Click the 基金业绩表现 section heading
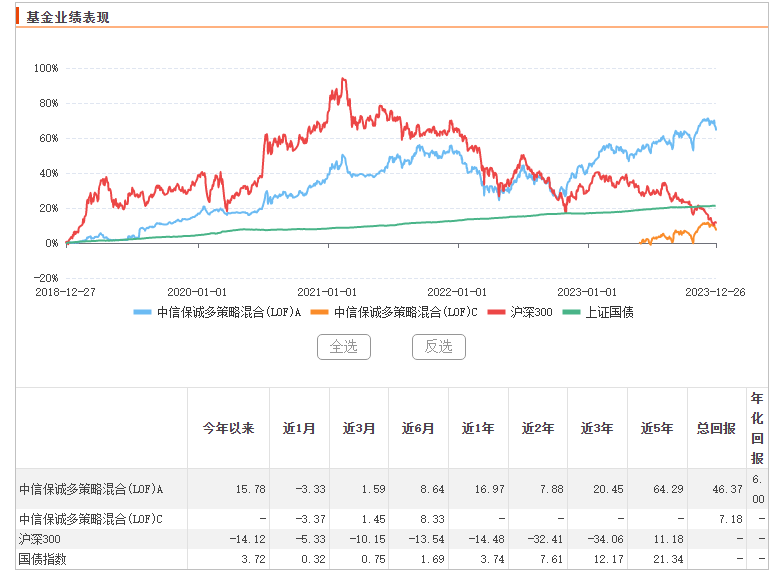The height and width of the screenshot is (572, 771). pyautogui.click(x=68, y=18)
